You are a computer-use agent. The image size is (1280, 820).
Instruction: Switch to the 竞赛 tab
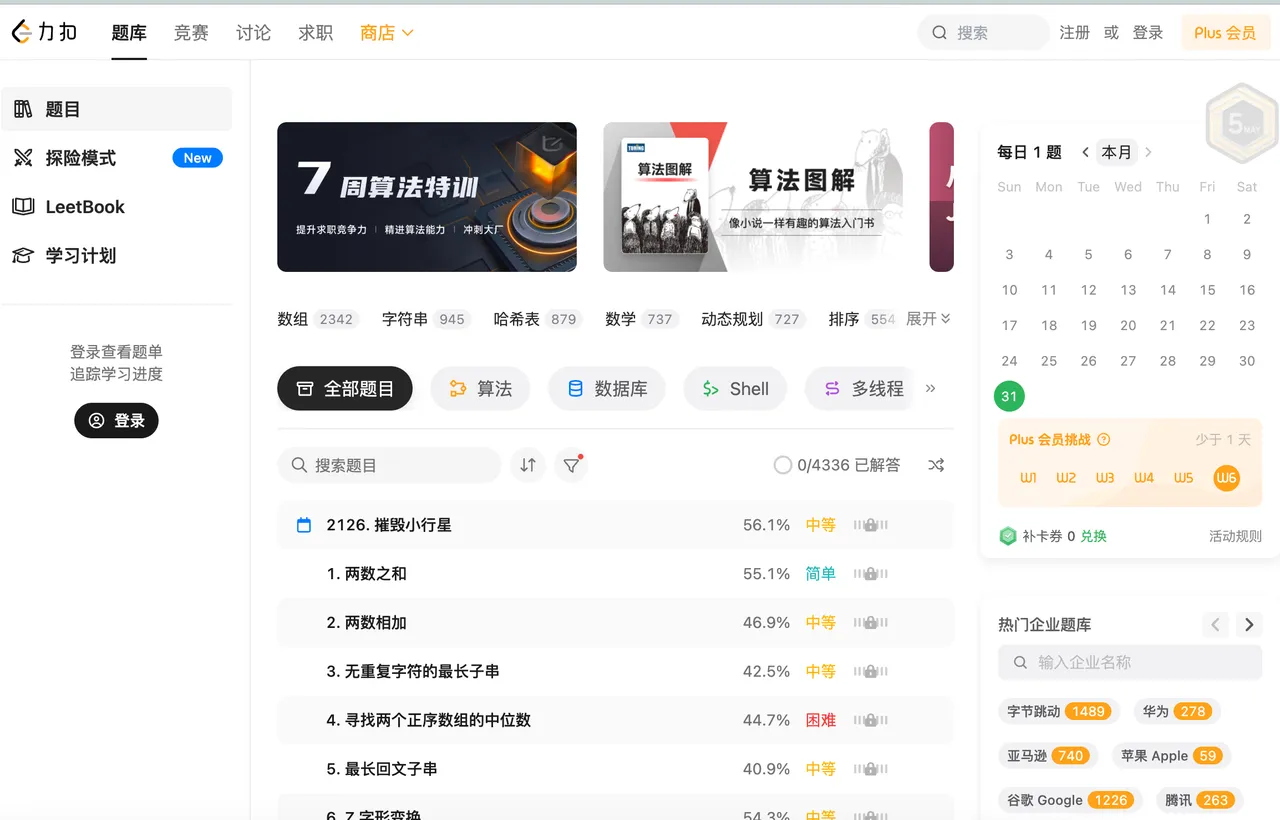pyautogui.click(x=191, y=33)
